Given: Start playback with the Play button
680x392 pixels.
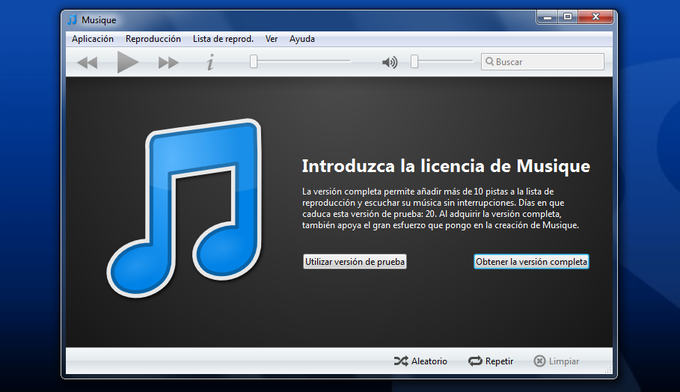Looking at the screenshot, I should [128, 62].
